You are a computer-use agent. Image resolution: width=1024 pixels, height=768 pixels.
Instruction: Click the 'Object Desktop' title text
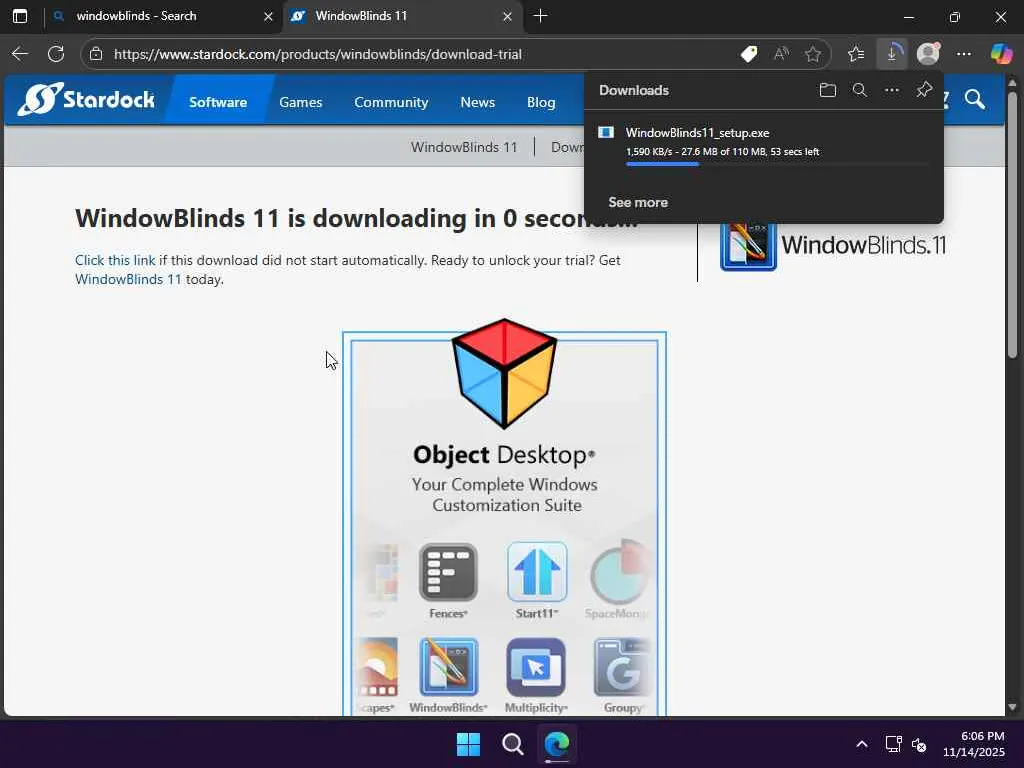pyautogui.click(x=504, y=455)
